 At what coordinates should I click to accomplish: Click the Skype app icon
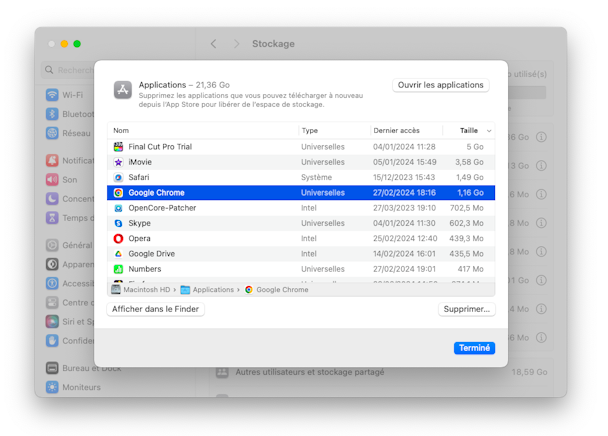pyautogui.click(x=118, y=223)
